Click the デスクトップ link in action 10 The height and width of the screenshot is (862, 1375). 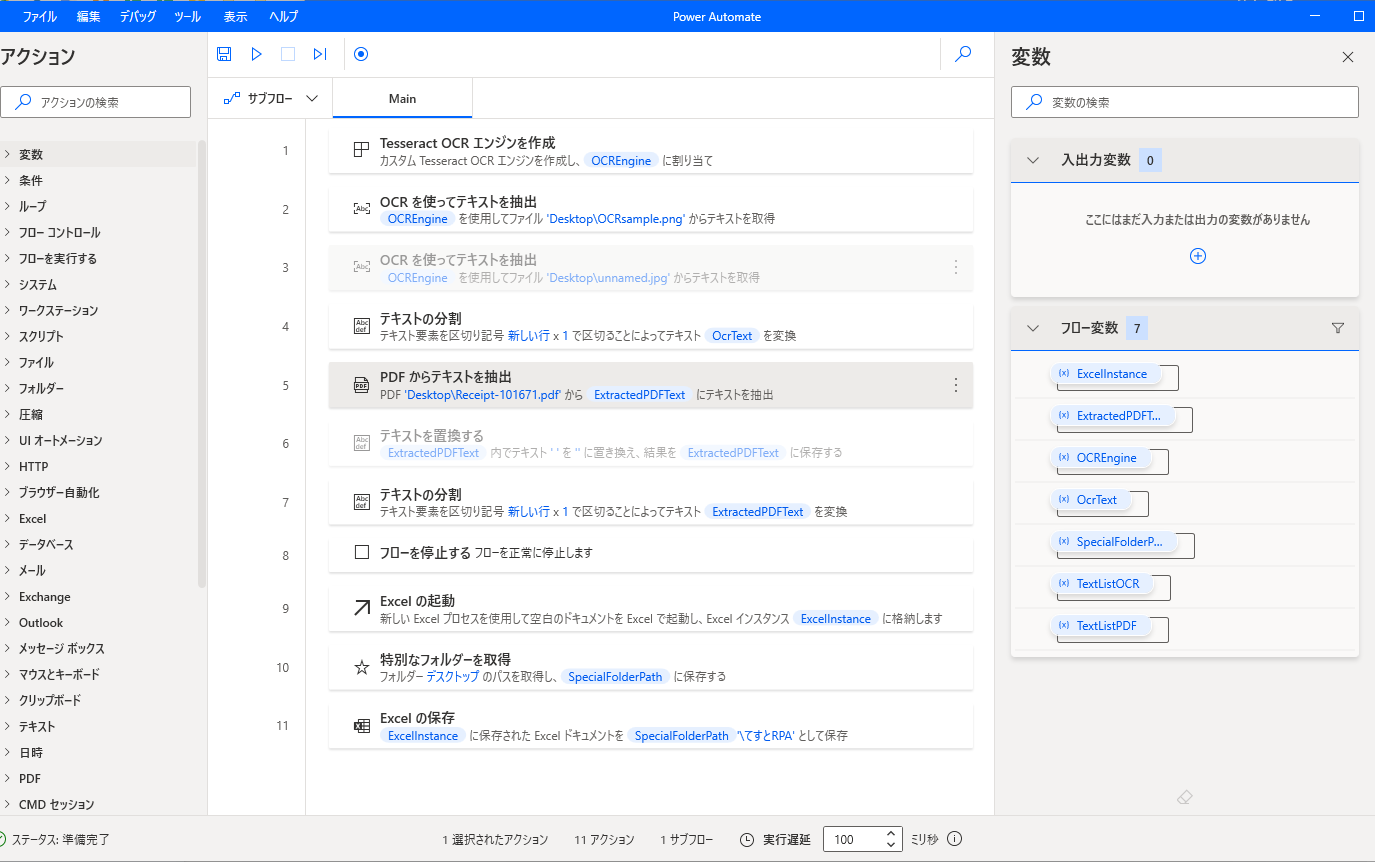(453, 677)
